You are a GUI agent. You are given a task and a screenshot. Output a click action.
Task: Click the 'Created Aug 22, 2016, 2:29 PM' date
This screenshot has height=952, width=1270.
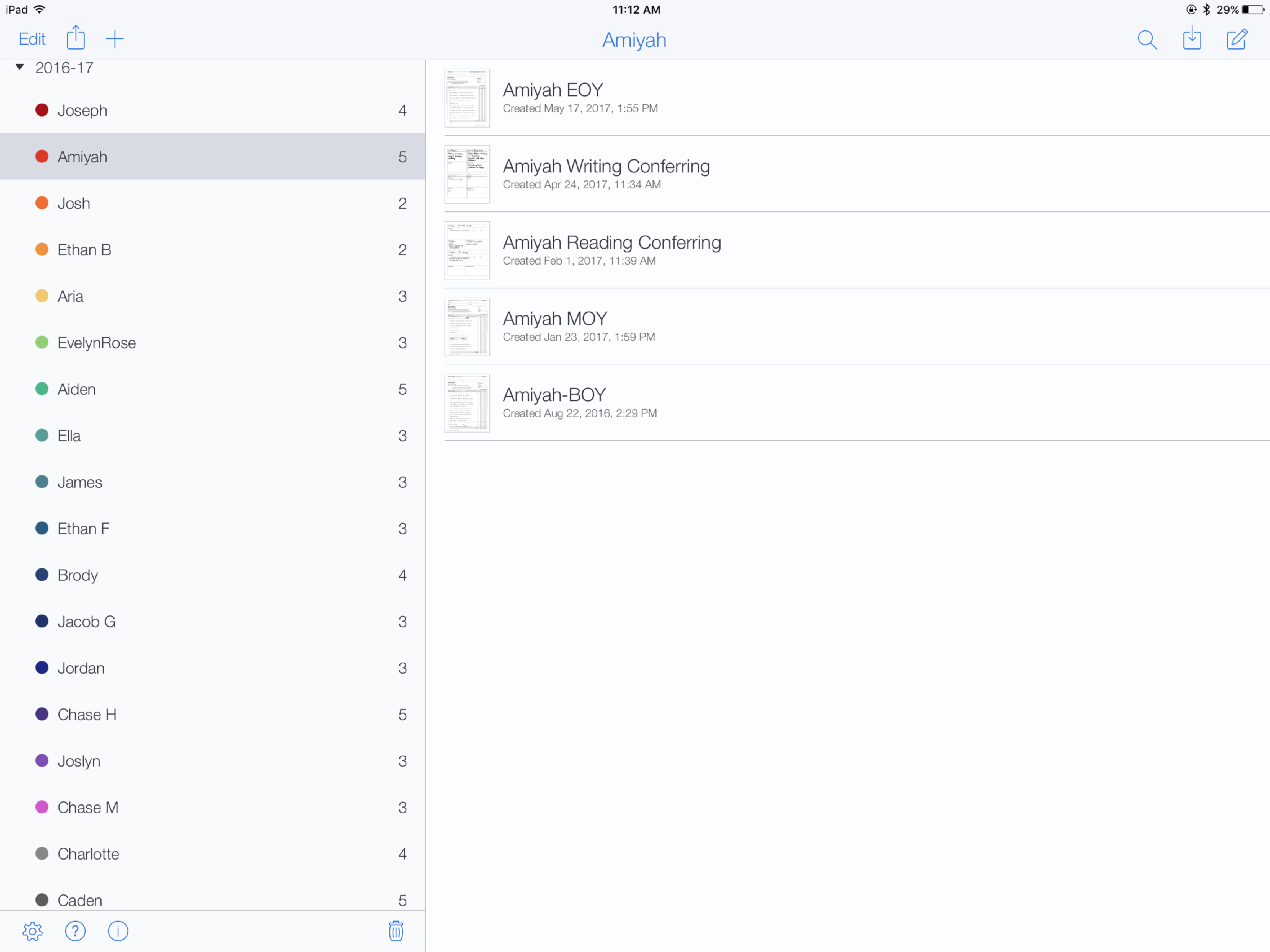[580, 413]
